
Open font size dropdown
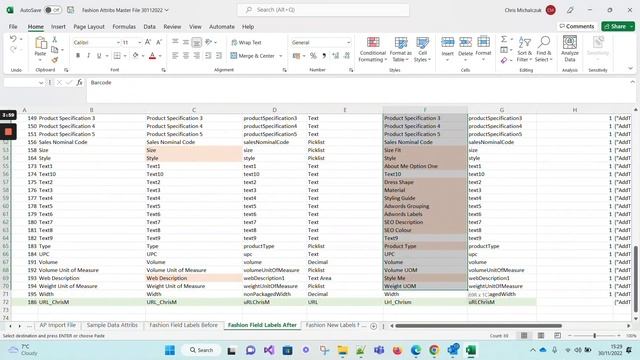pyautogui.click(x=139, y=42)
